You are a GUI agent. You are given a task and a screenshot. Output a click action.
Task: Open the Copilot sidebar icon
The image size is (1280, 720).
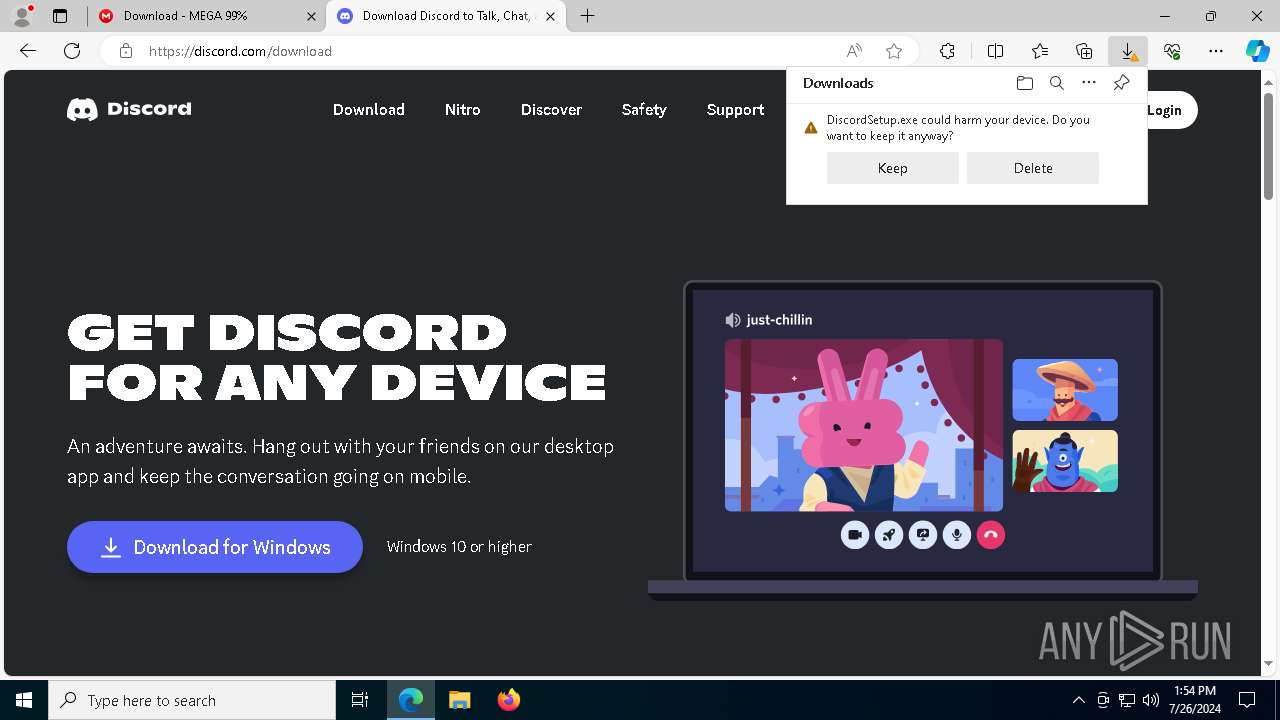tap(1257, 51)
